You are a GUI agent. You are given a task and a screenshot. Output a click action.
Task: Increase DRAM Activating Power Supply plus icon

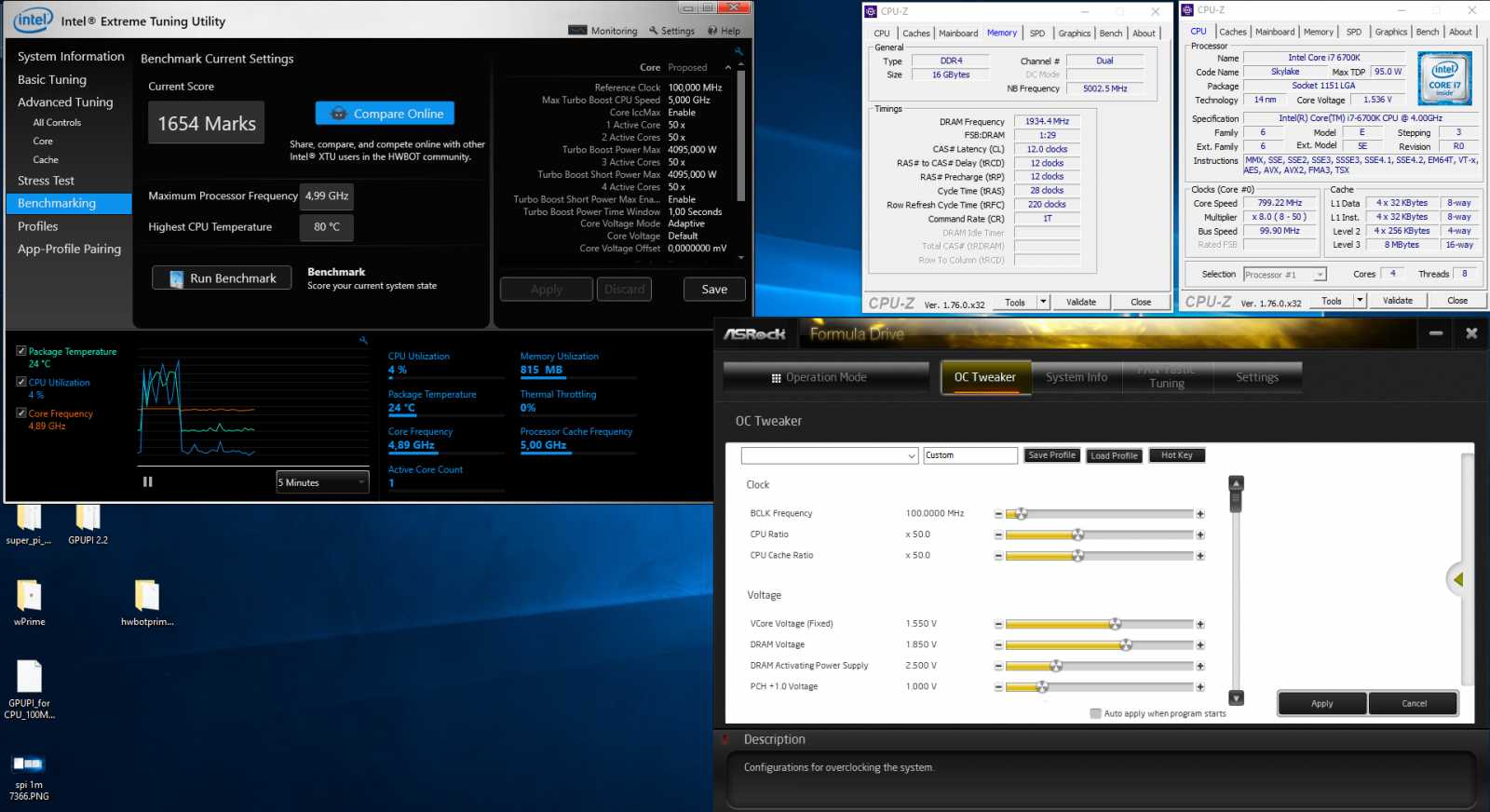coord(1200,666)
